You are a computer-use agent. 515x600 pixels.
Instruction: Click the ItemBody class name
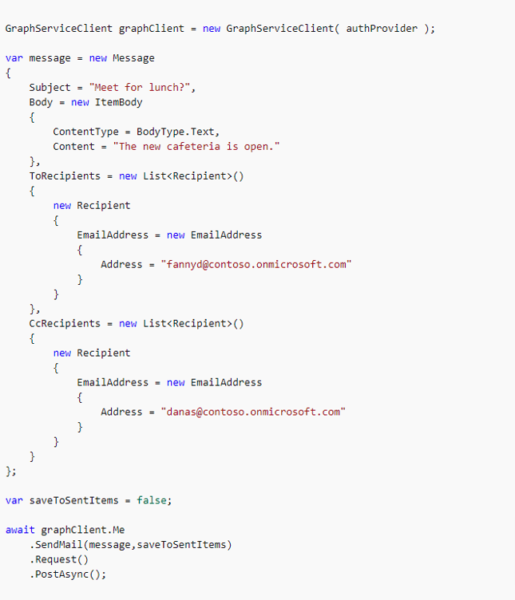click(119, 103)
